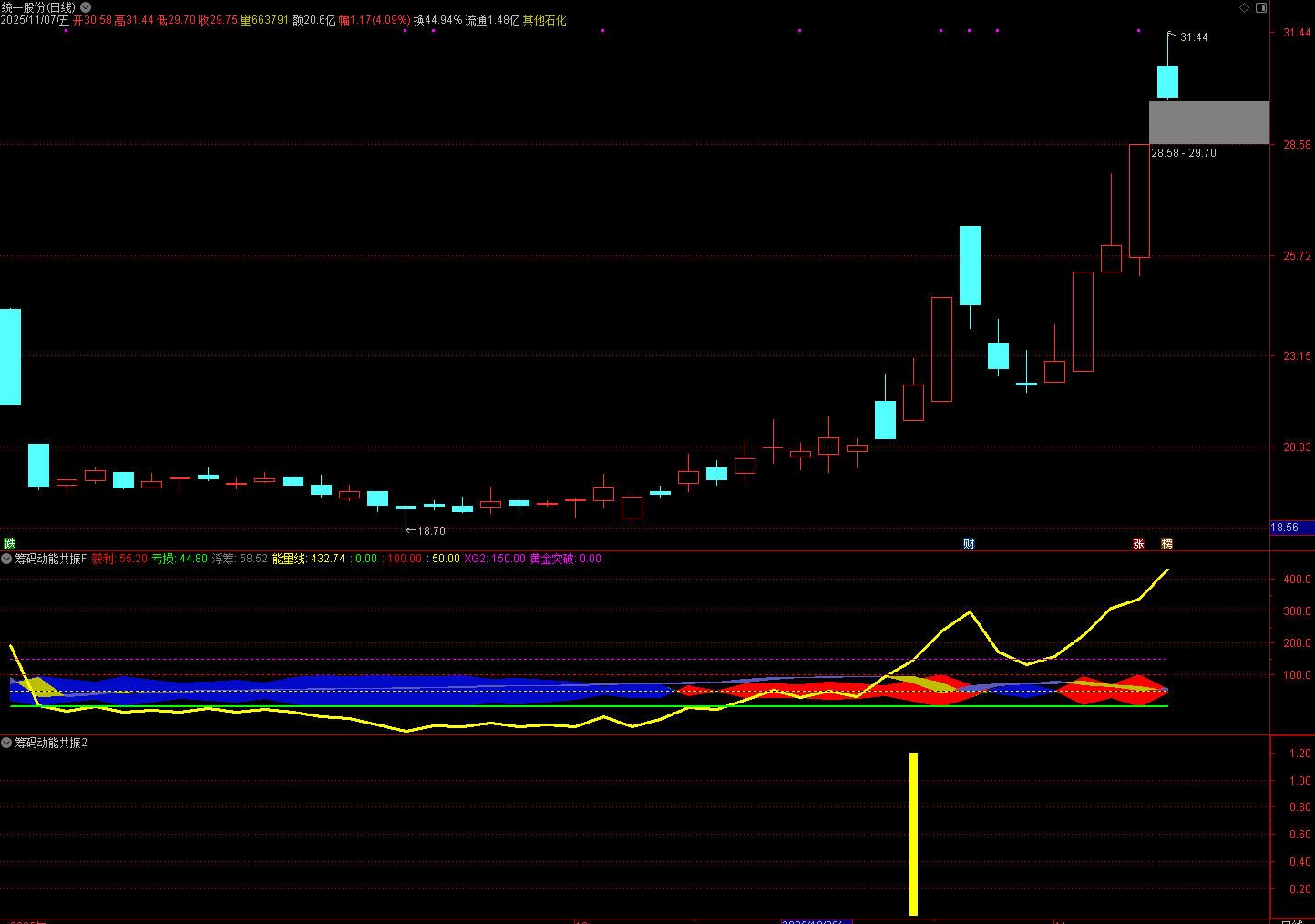Image resolution: width=1315 pixels, height=924 pixels.
Task: Click the blue 18.56 price axis tag
Action: 1291,528
